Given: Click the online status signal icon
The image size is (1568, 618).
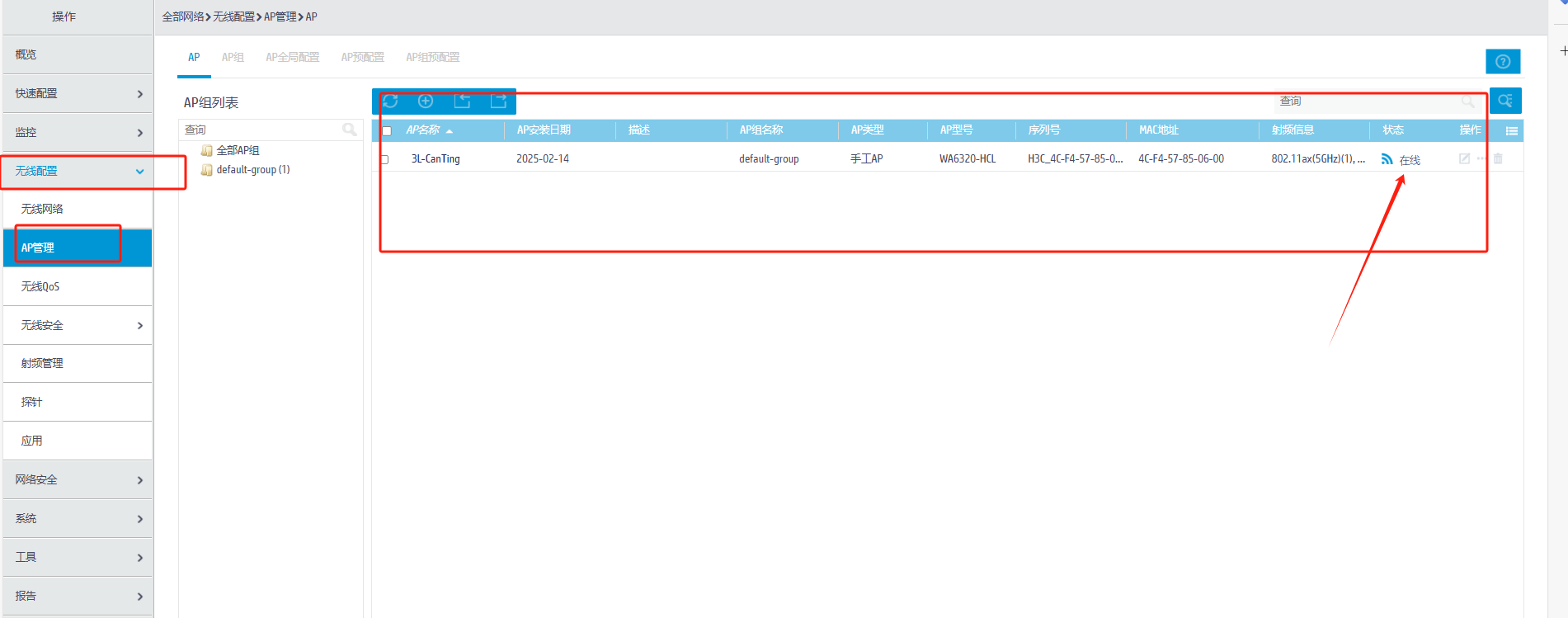Looking at the screenshot, I should click(x=1387, y=159).
